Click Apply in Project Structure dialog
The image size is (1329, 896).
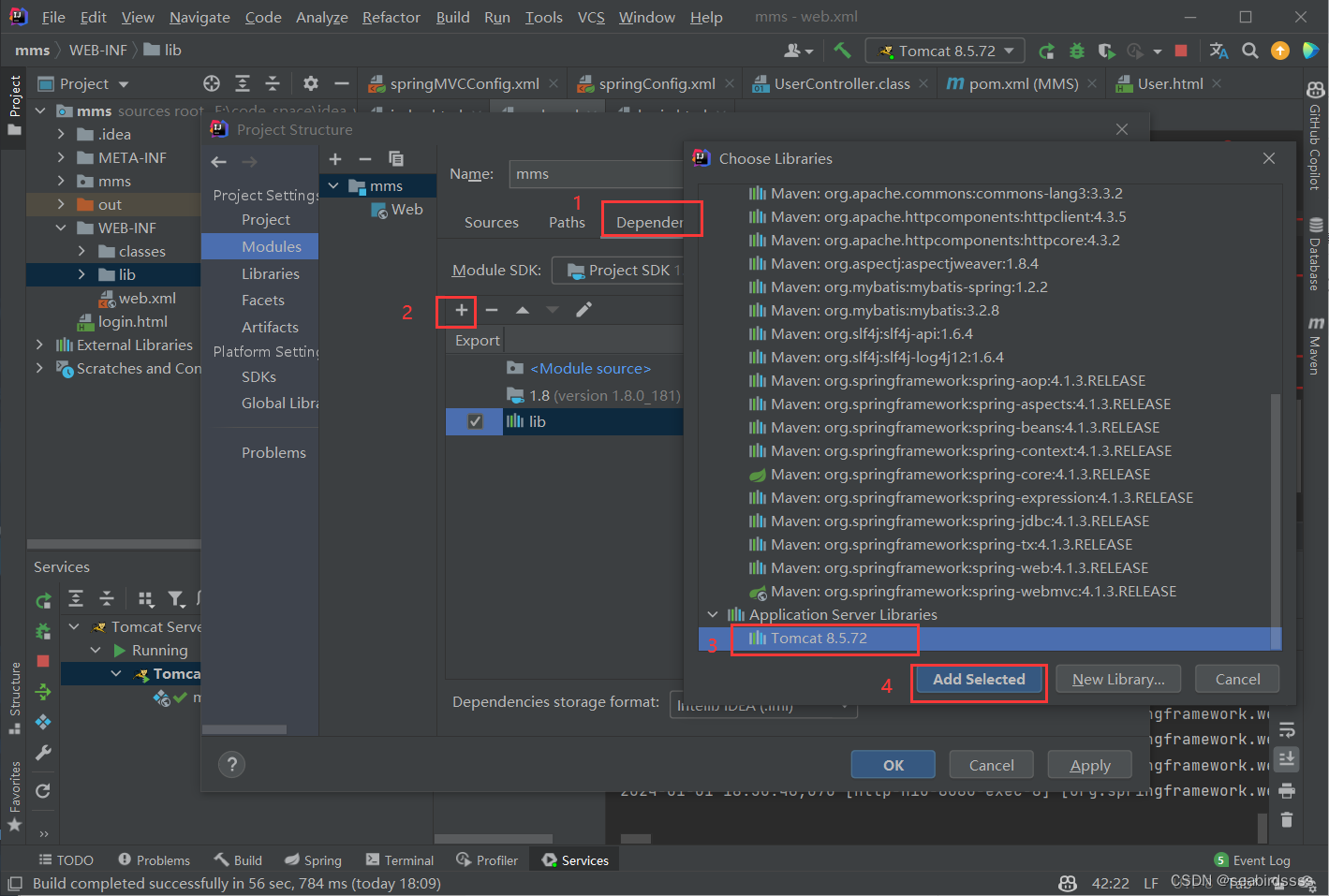(1090, 765)
